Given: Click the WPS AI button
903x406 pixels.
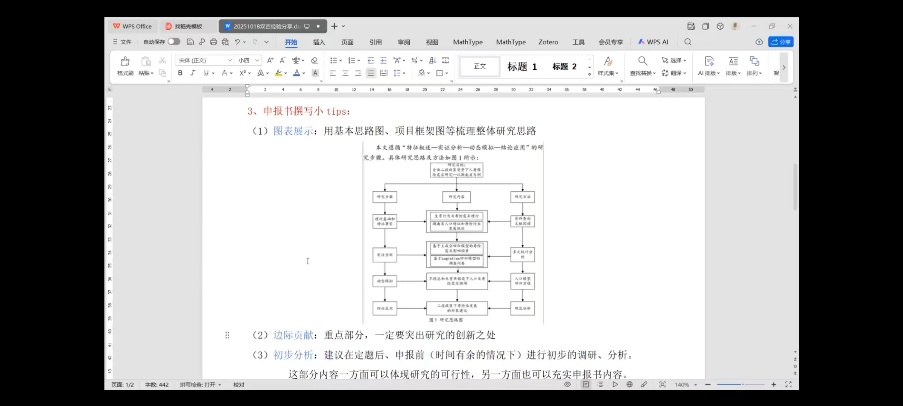Looking at the screenshot, I should pyautogui.click(x=654, y=42).
